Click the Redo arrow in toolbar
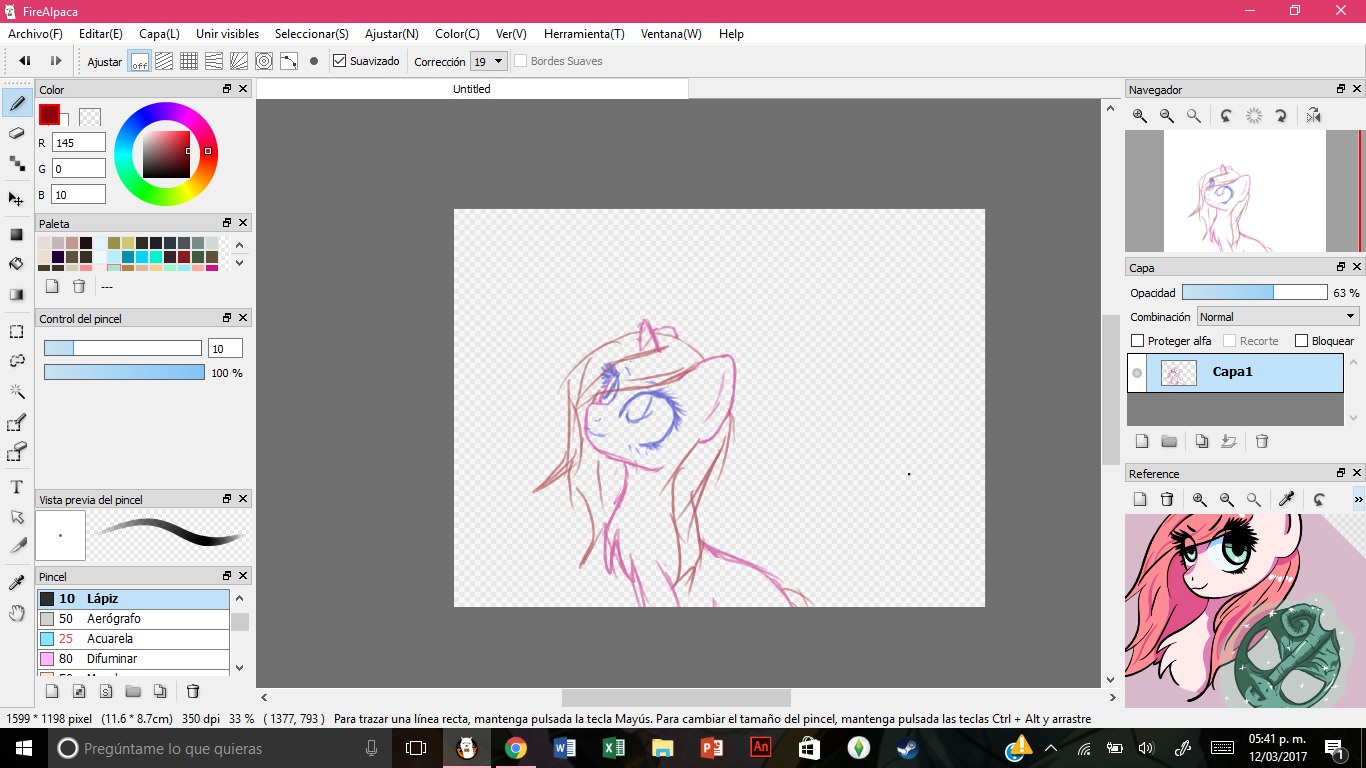1366x768 pixels. (56, 61)
